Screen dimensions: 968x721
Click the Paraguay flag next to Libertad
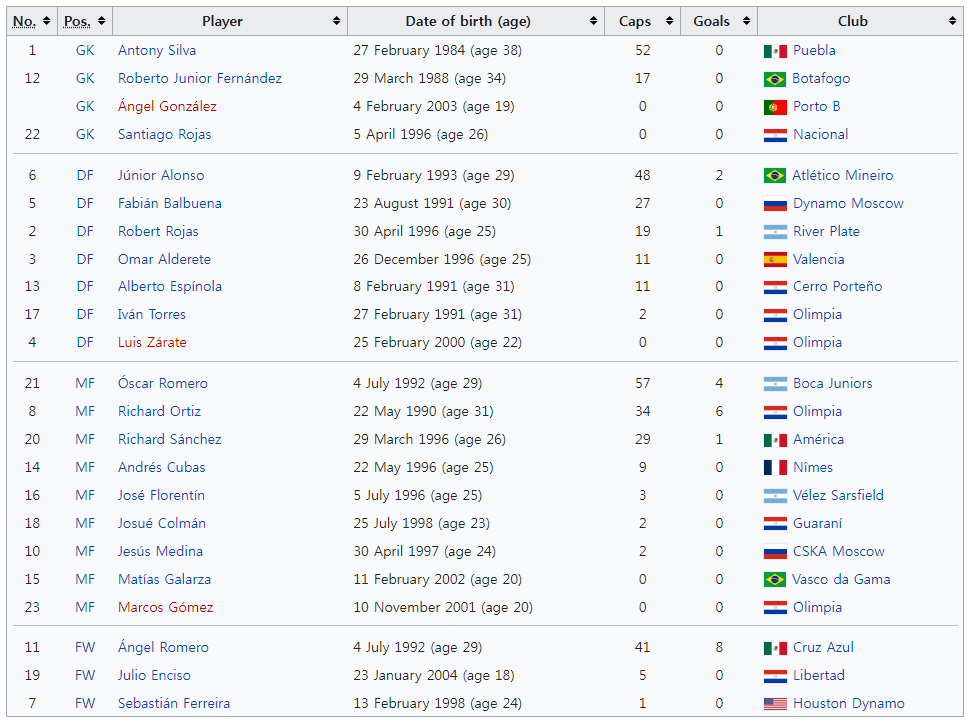coord(775,676)
